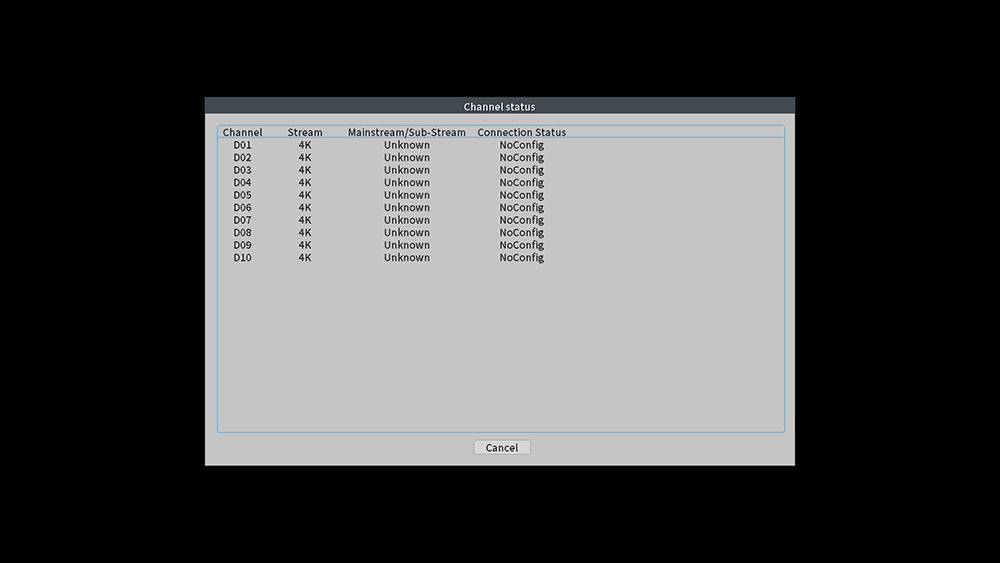The width and height of the screenshot is (1000, 563).
Task: Click the NoConfig status for D01
Action: pyautogui.click(x=521, y=145)
